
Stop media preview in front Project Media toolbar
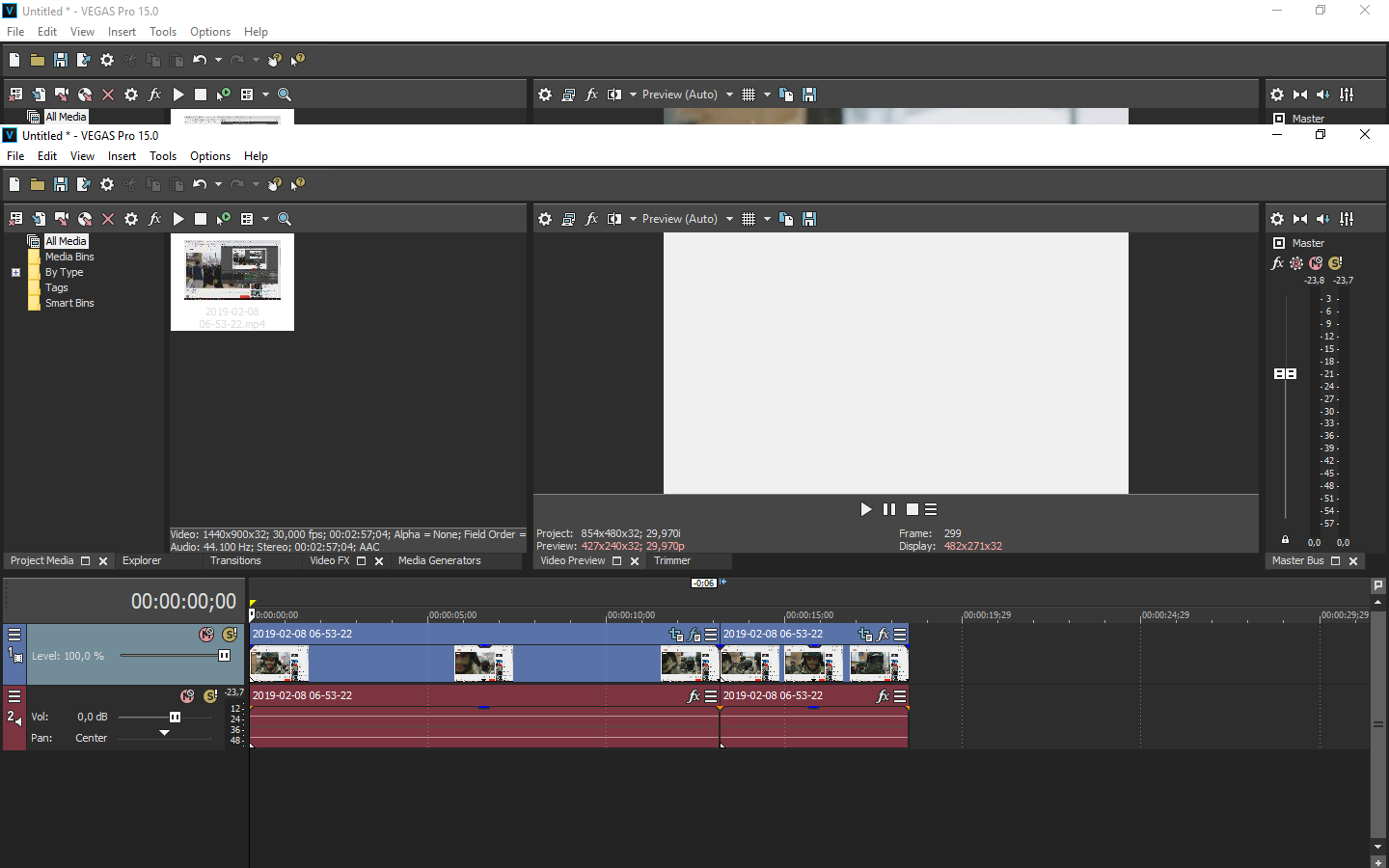[x=201, y=219]
